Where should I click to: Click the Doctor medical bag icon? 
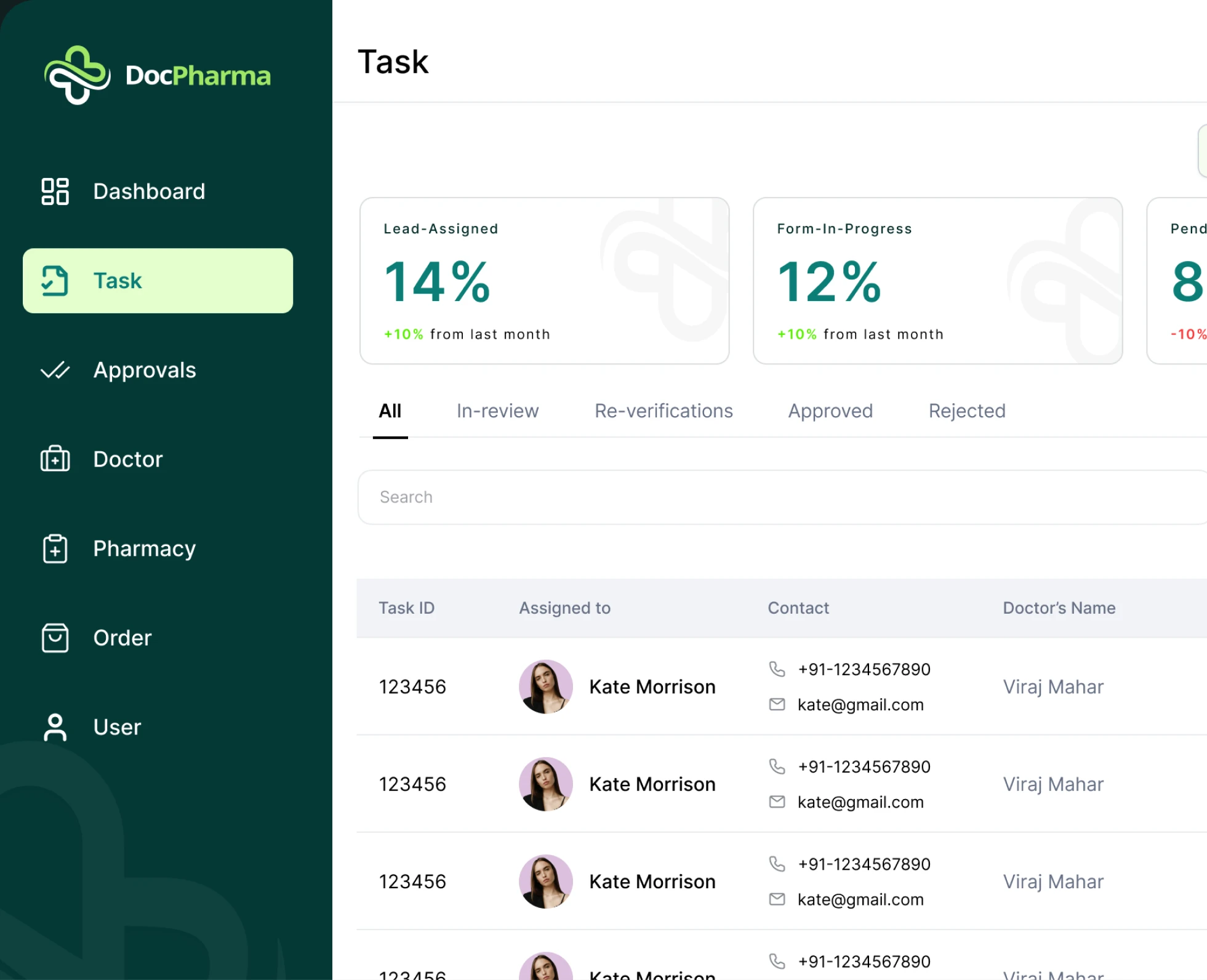point(55,459)
